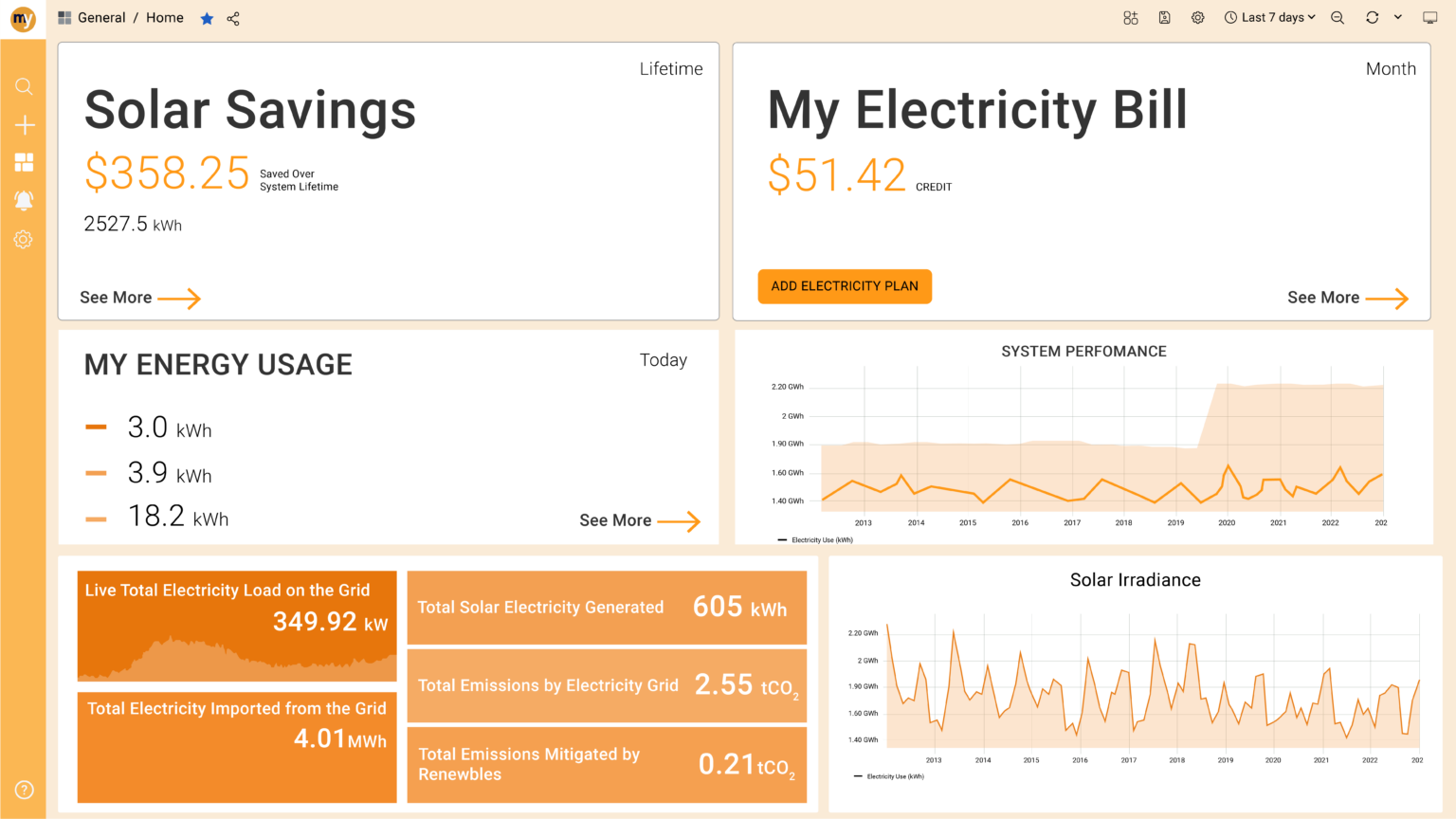
Task: Open the search sidebar icon
Action: coord(24,86)
